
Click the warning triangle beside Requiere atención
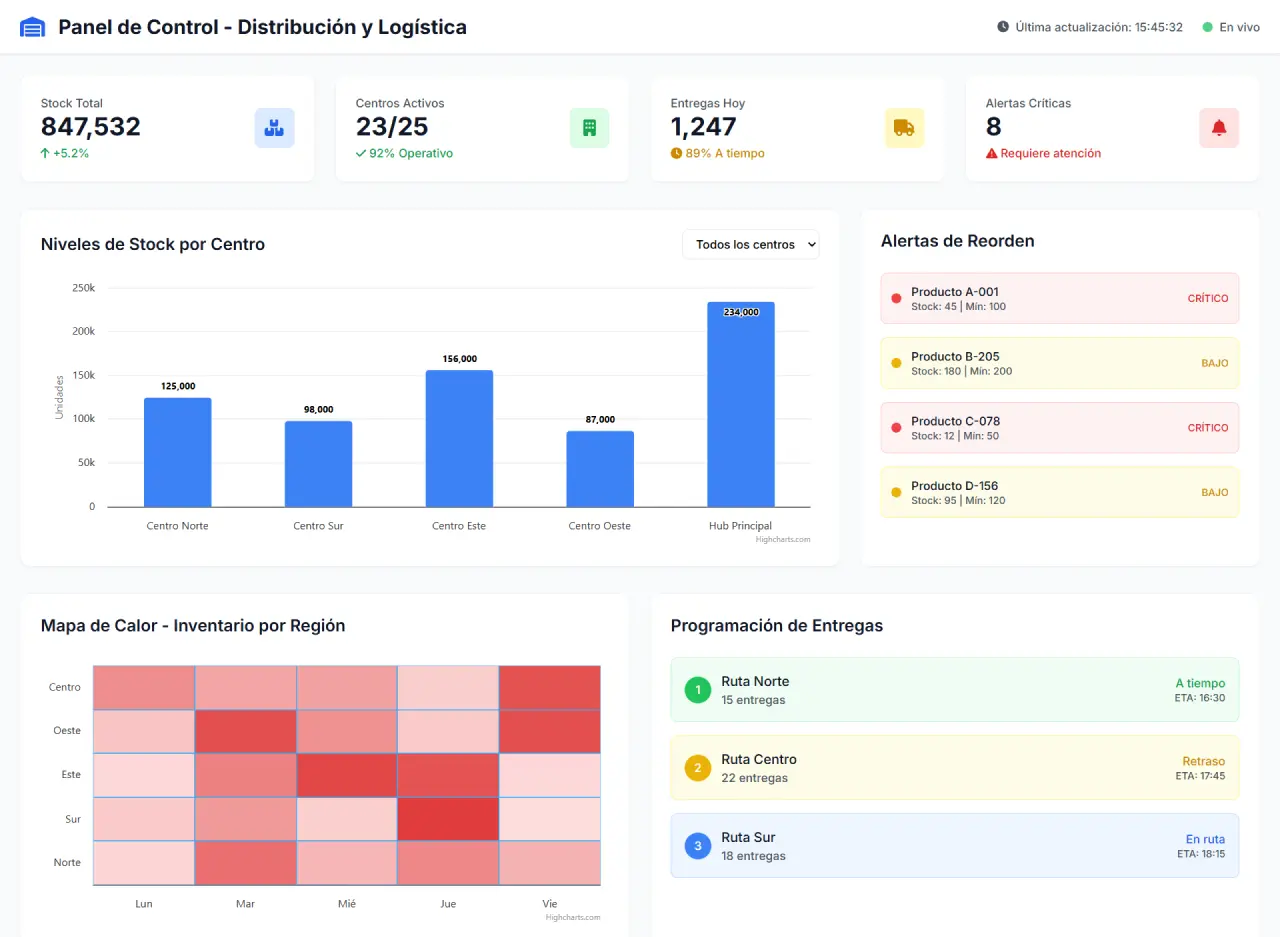pos(992,153)
